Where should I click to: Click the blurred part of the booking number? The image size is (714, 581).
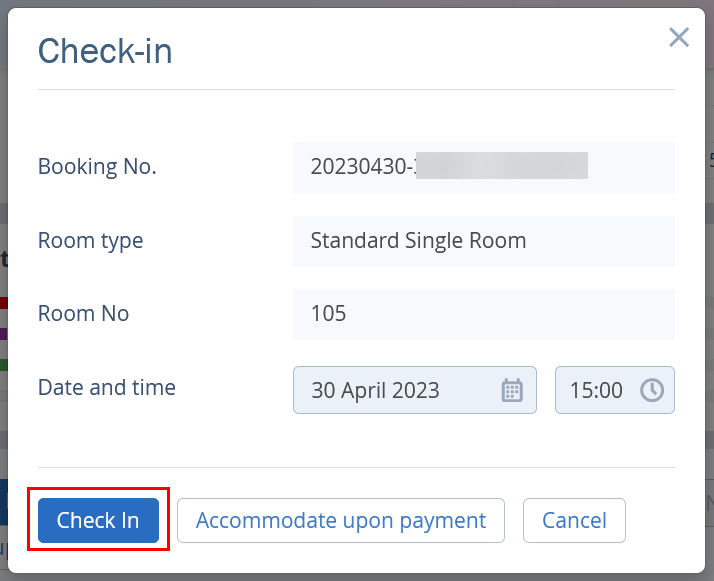[502, 166]
